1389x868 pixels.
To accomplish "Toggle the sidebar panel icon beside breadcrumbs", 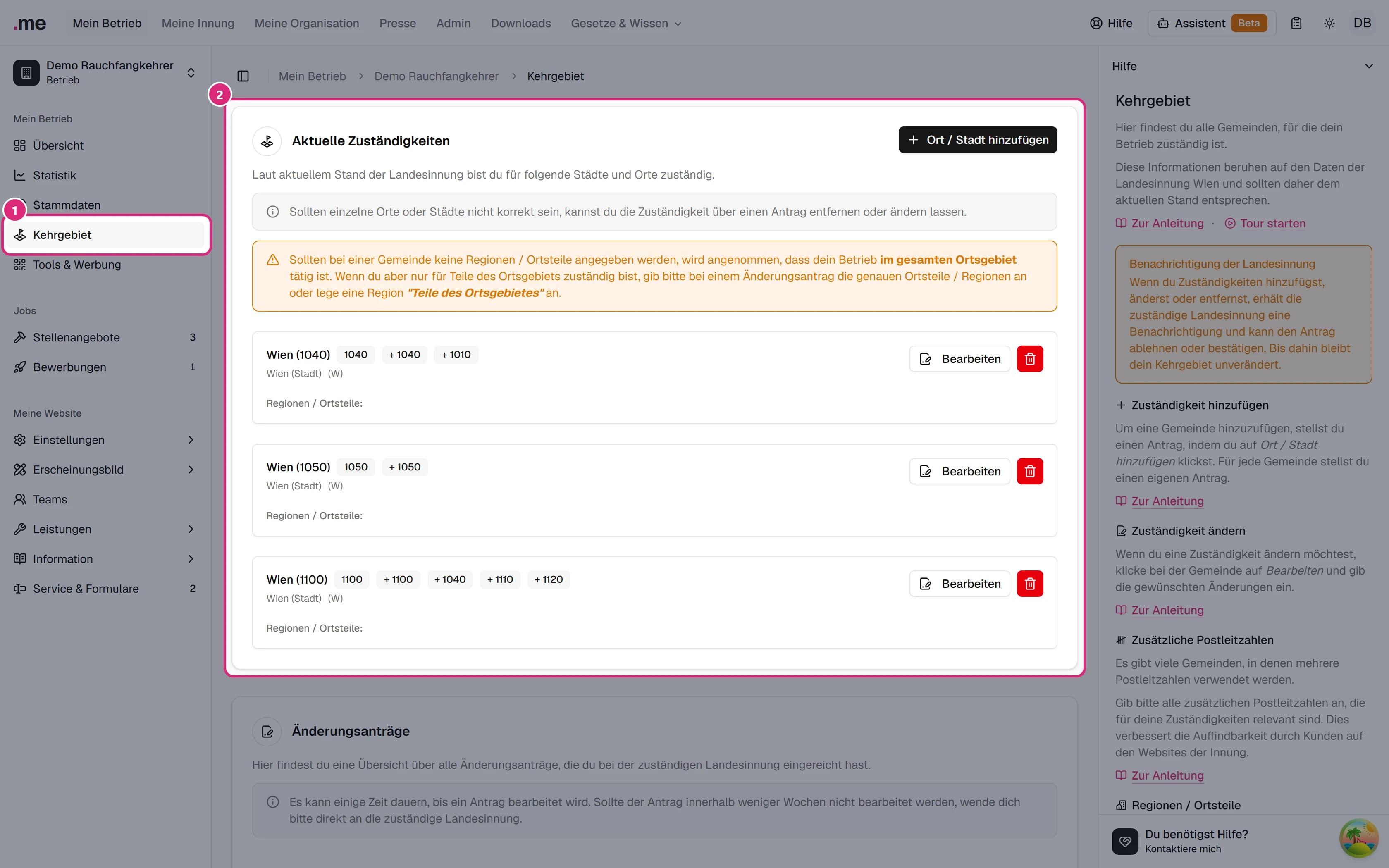I will point(243,76).
